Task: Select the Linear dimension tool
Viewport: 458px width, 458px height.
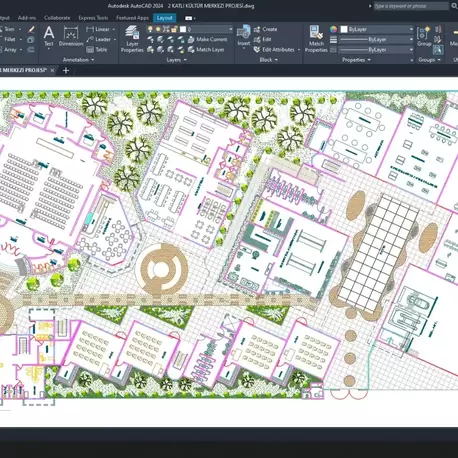Action: click(x=98, y=29)
